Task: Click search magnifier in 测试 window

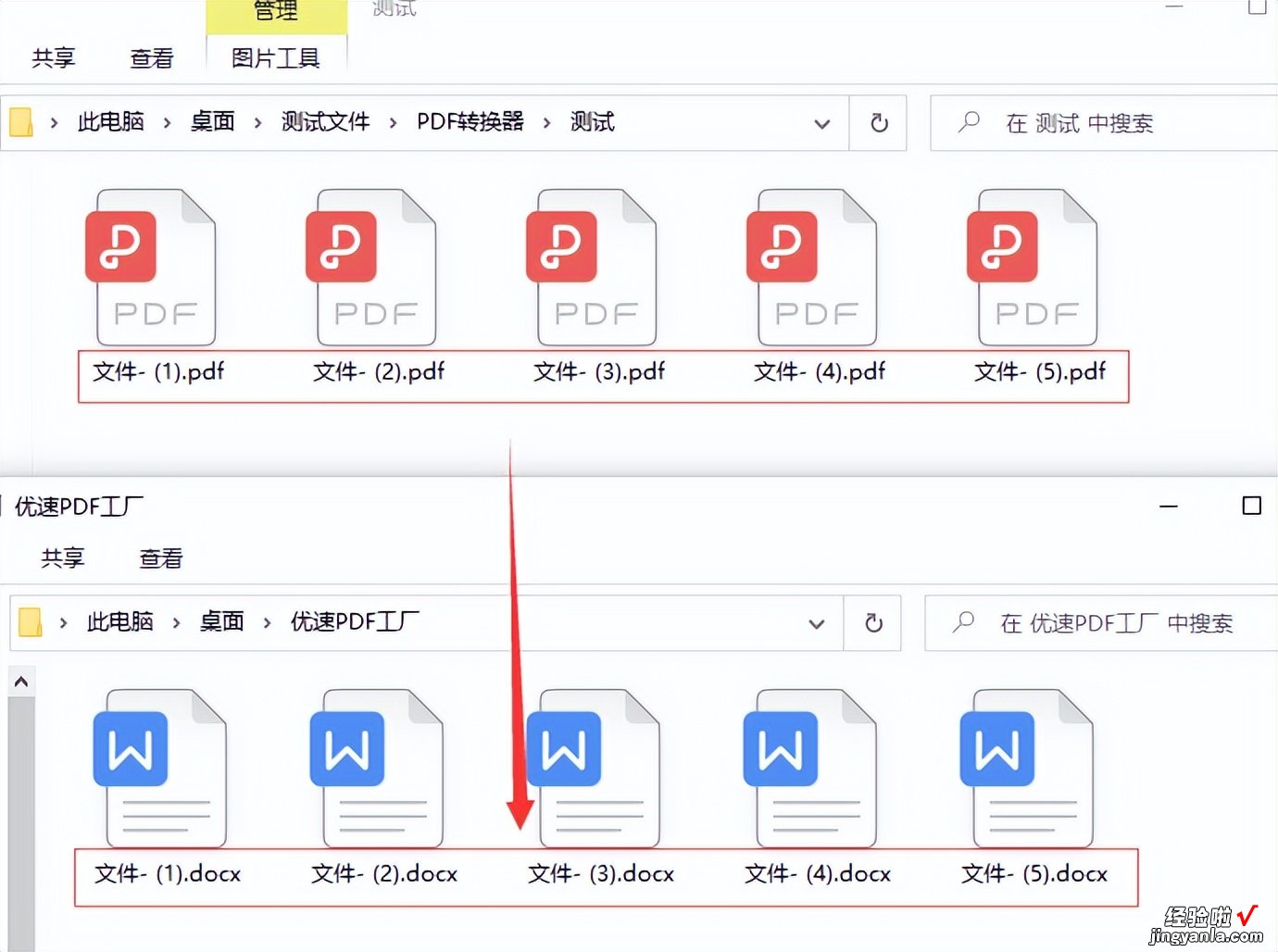Action: click(969, 122)
